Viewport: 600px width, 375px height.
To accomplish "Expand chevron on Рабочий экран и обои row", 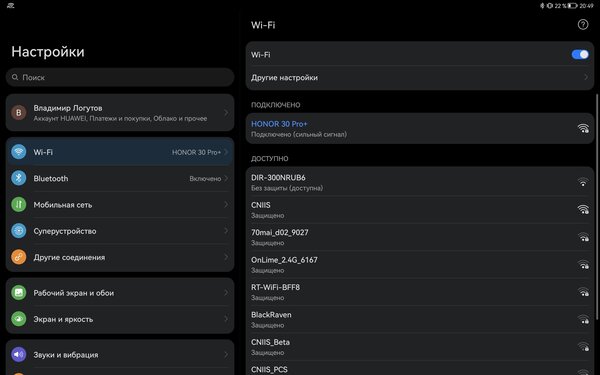I will [x=226, y=293].
